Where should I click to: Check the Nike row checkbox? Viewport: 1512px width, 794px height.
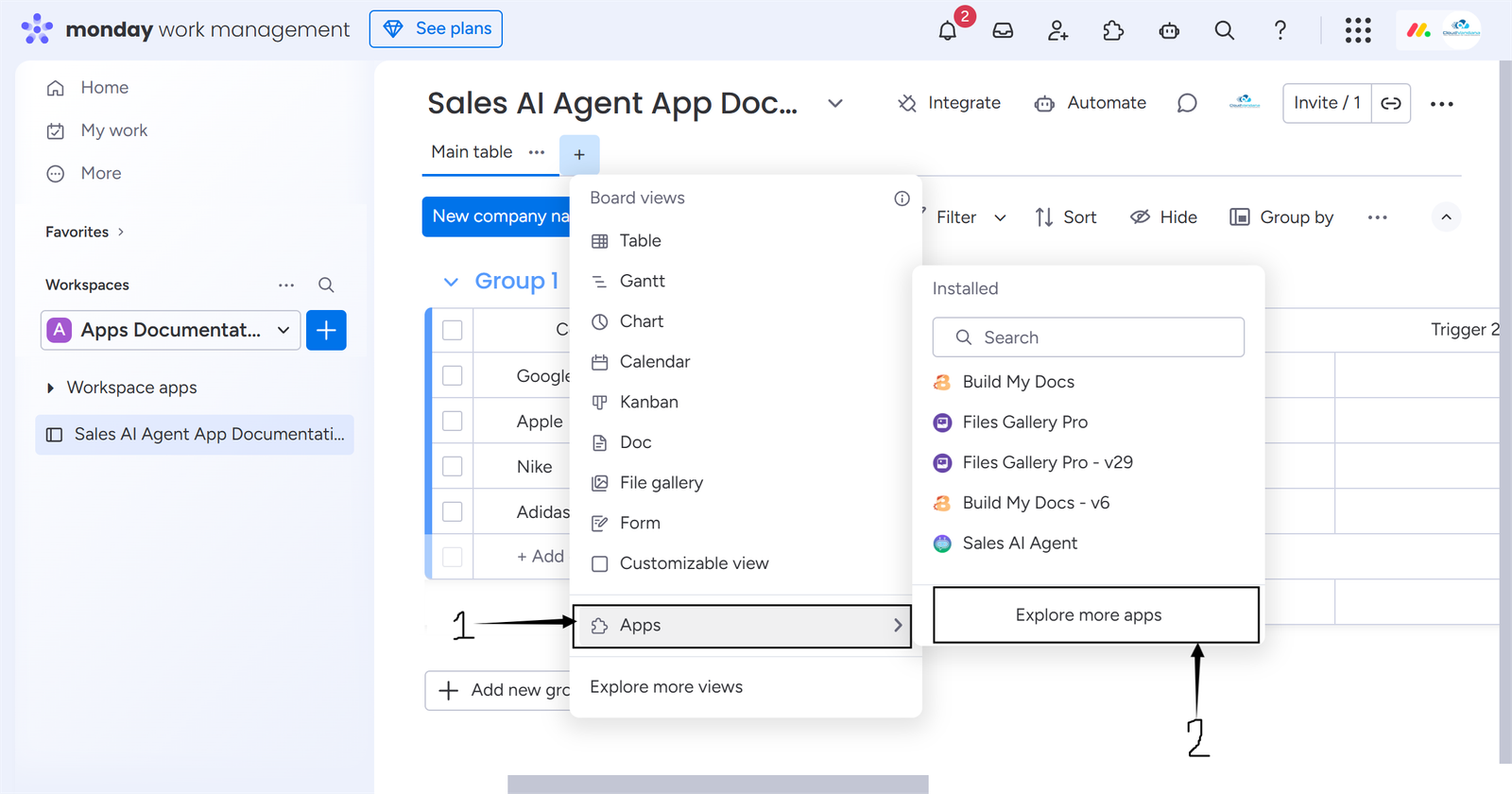(x=453, y=466)
